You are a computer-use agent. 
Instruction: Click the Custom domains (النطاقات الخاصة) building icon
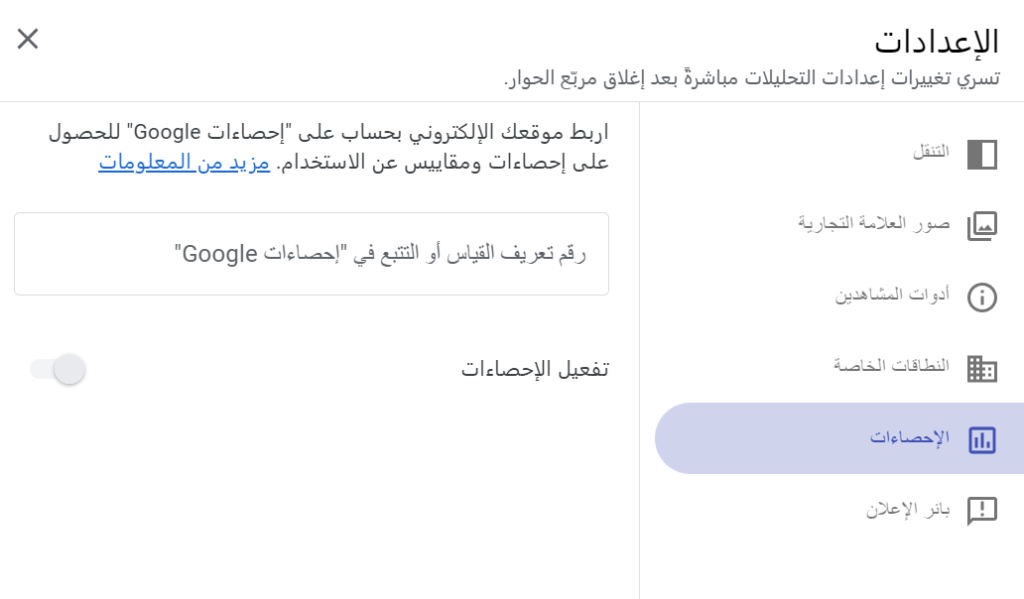pyautogui.click(x=982, y=368)
